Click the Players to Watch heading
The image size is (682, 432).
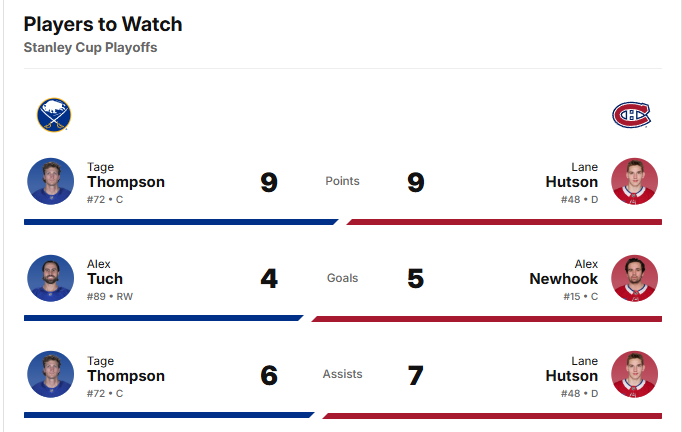coord(103,24)
